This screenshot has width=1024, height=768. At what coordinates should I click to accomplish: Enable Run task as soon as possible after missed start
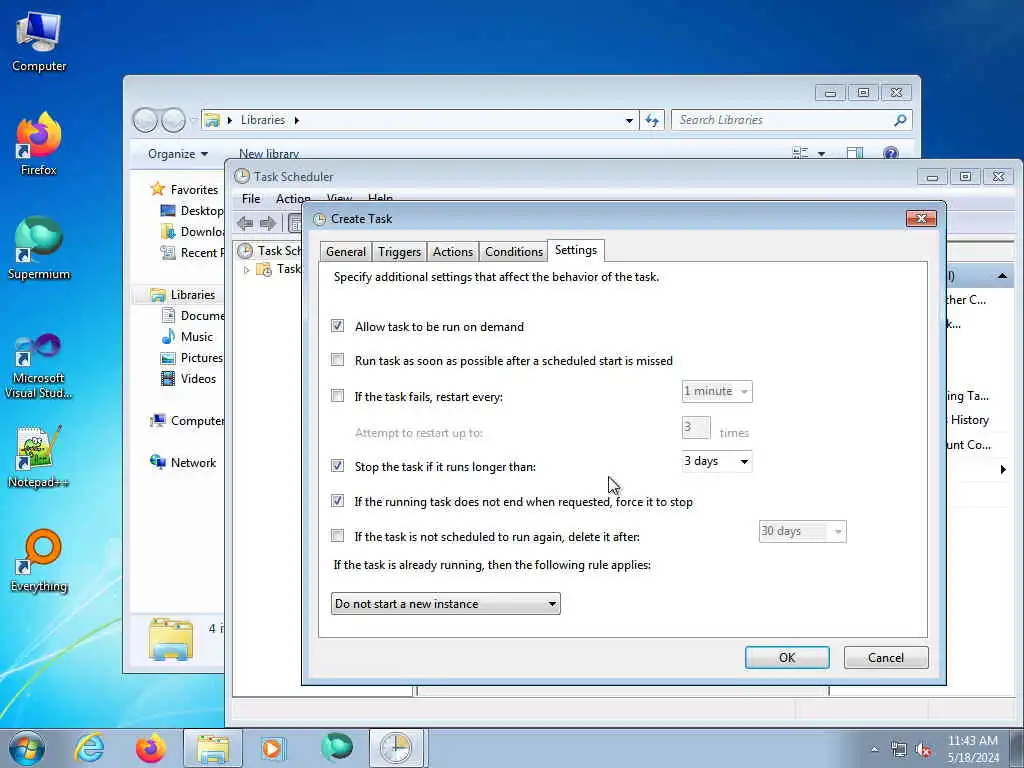[338, 360]
